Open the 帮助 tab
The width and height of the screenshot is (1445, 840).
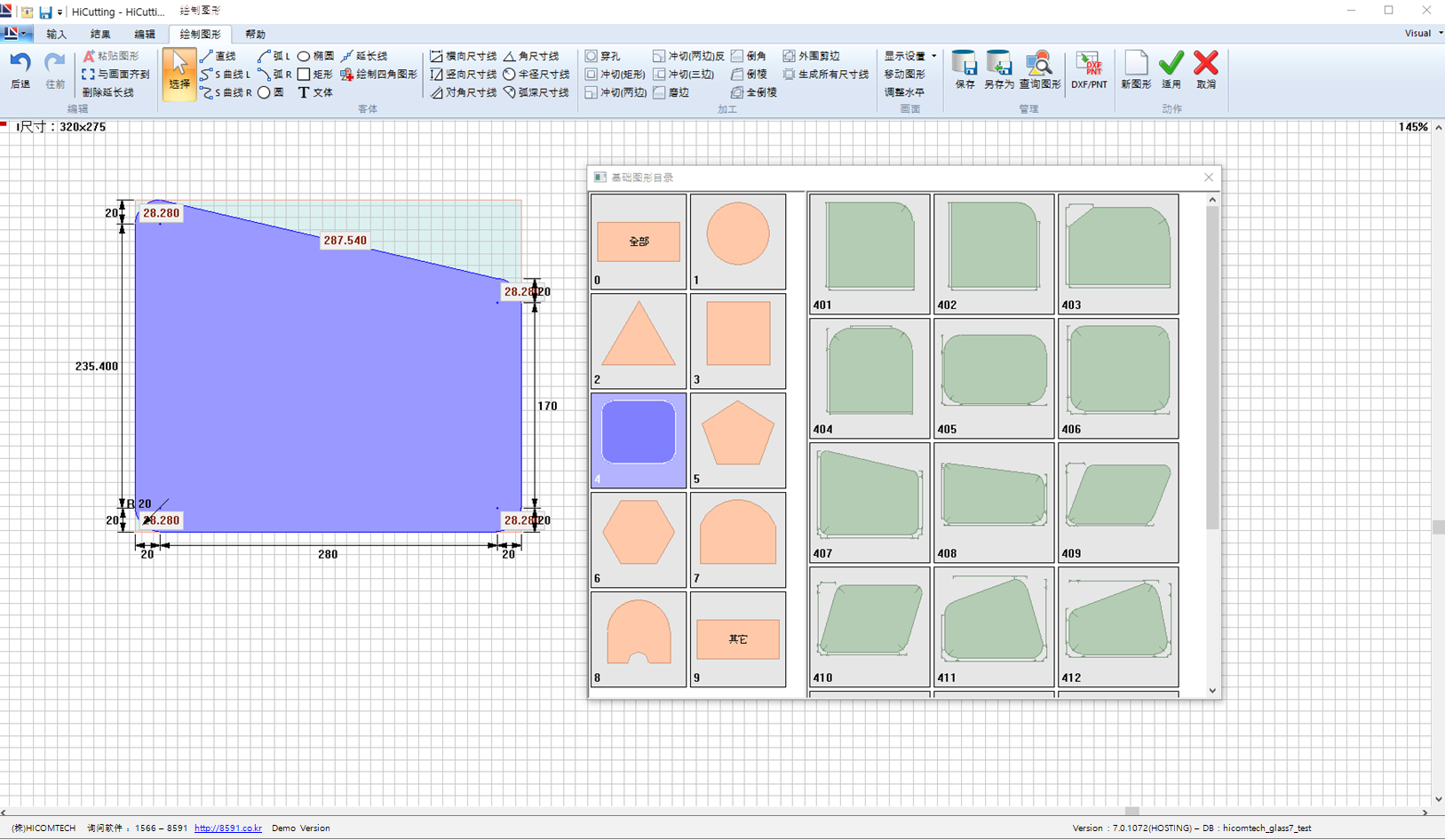pos(256,34)
